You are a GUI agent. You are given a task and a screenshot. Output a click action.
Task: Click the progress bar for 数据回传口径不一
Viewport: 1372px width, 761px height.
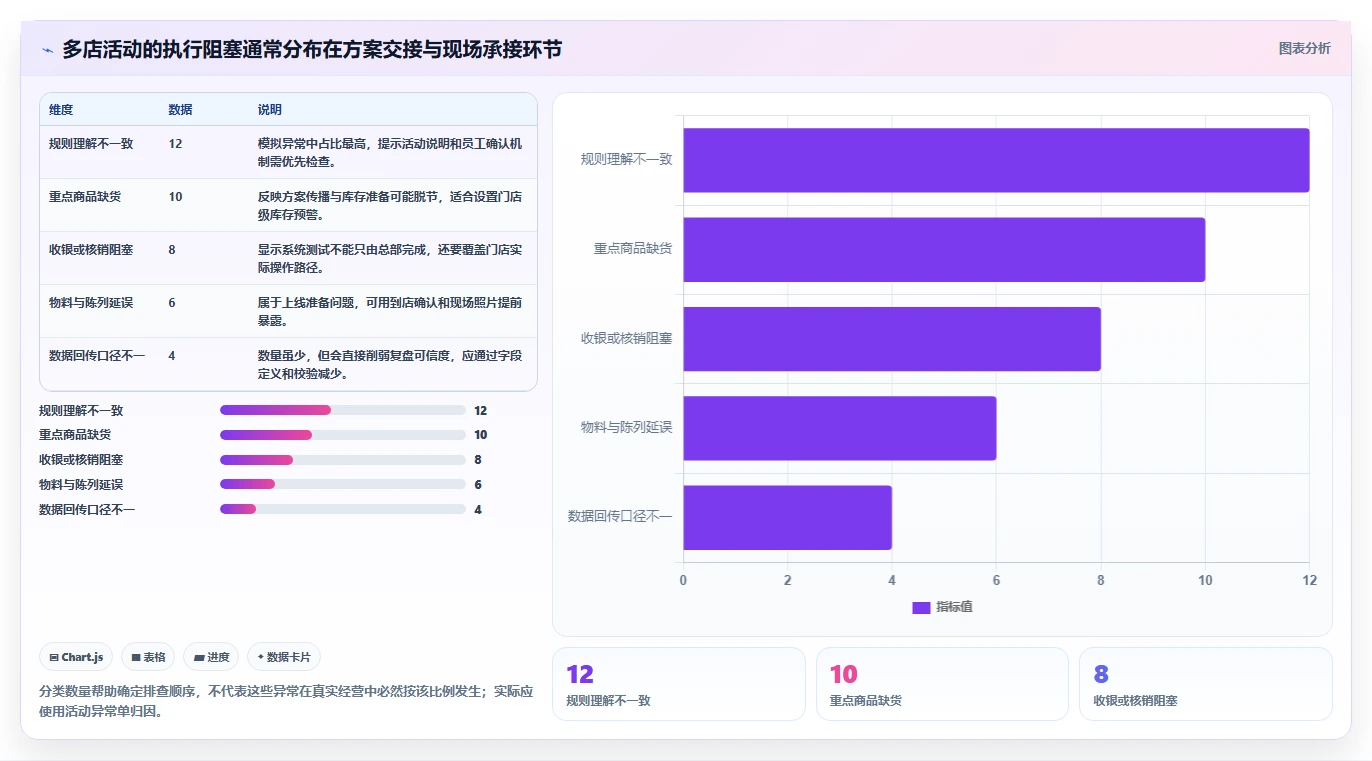[x=343, y=509]
